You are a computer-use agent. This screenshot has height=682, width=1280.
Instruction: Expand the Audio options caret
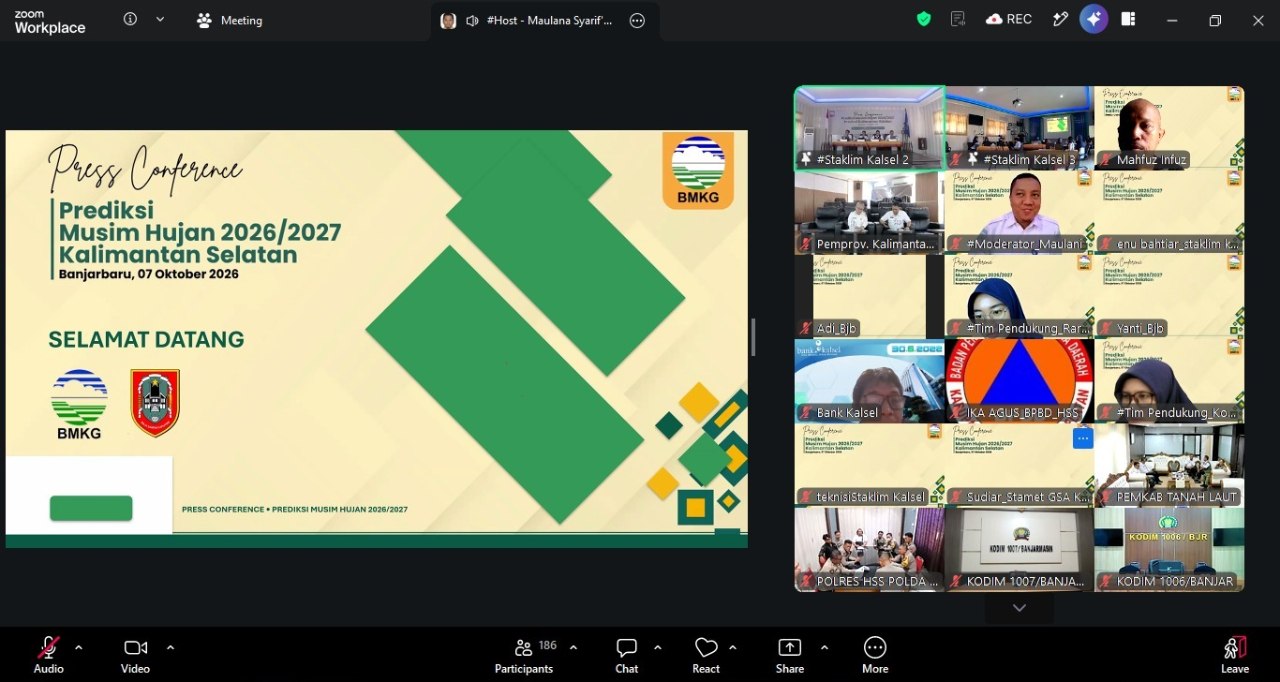click(x=79, y=647)
